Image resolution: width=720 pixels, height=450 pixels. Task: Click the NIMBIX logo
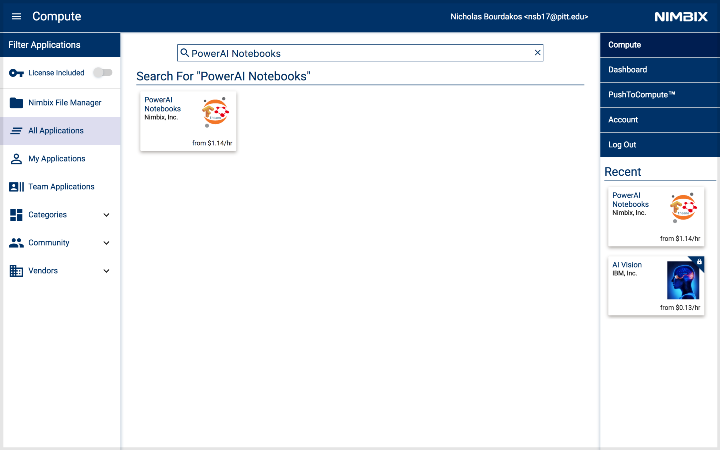tap(681, 17)
